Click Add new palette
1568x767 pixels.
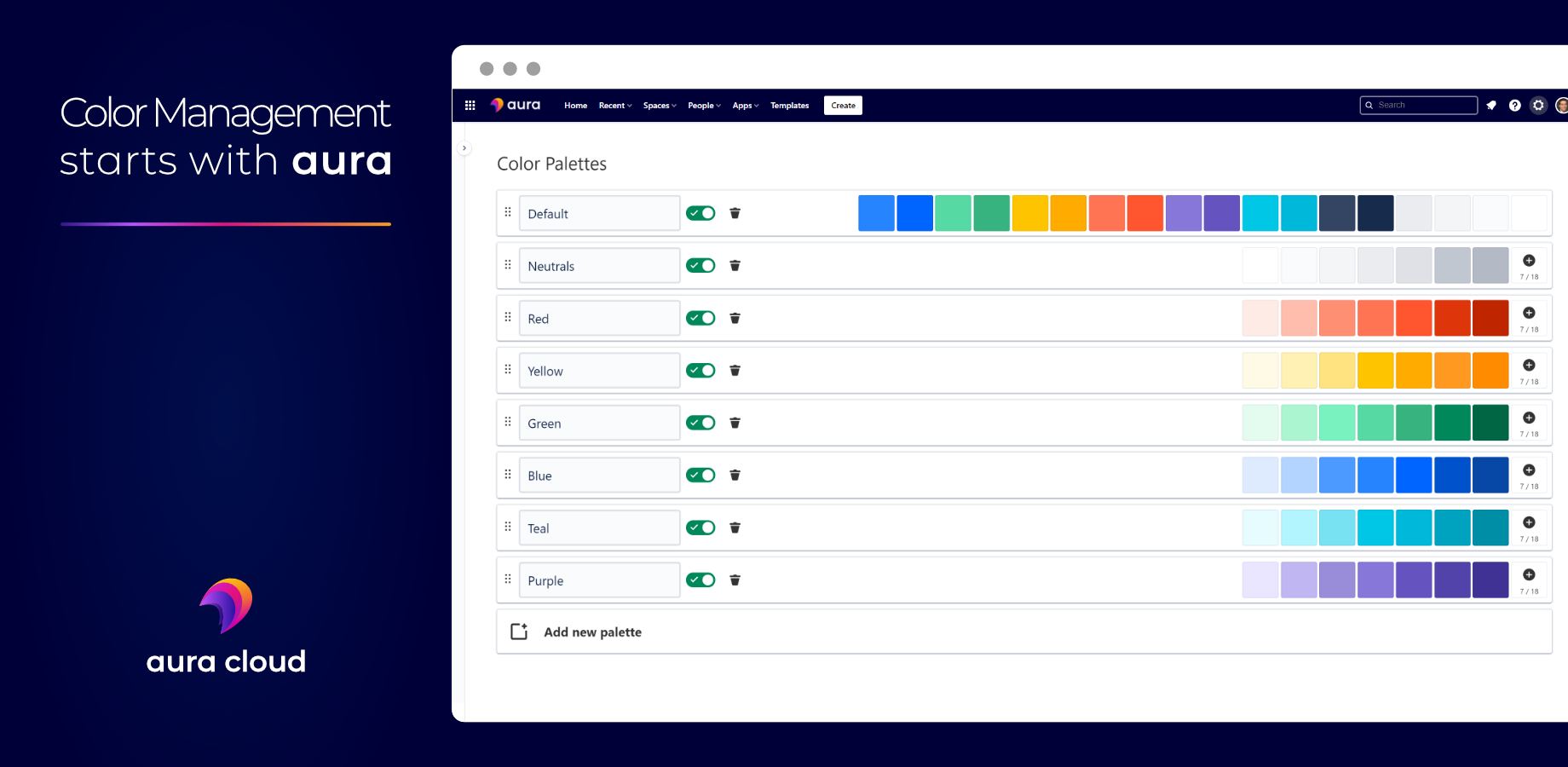point(1024,631)
